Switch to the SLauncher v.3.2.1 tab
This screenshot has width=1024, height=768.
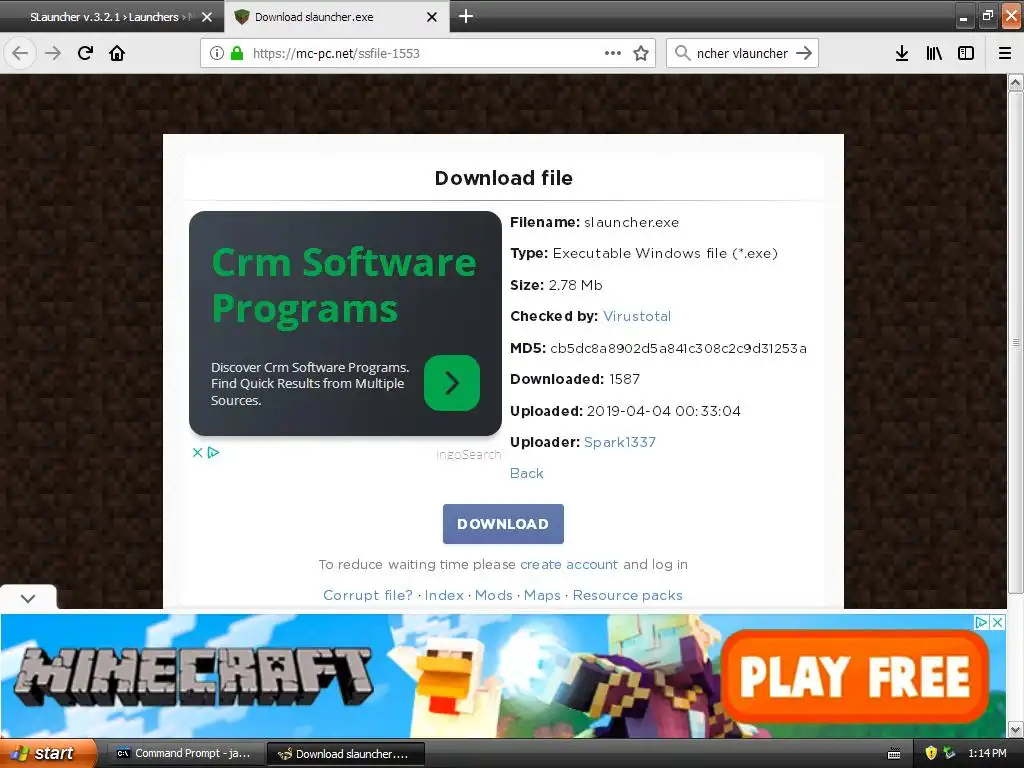pos(112,17)
